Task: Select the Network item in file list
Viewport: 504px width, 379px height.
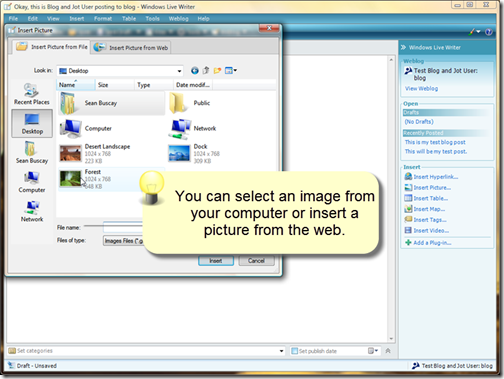Action: coord(192,128)
